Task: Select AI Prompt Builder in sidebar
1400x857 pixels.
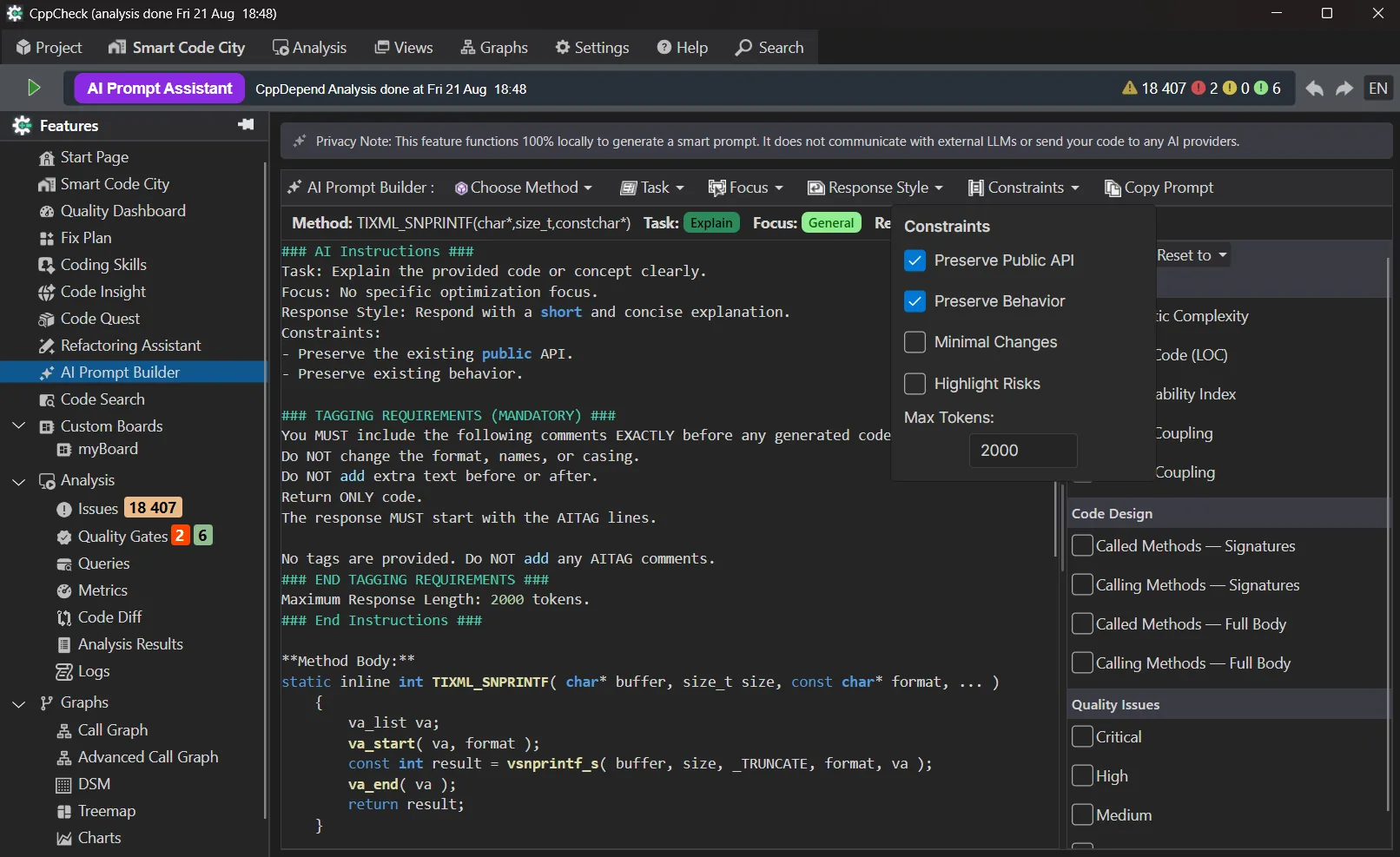Action: (134, 372)
